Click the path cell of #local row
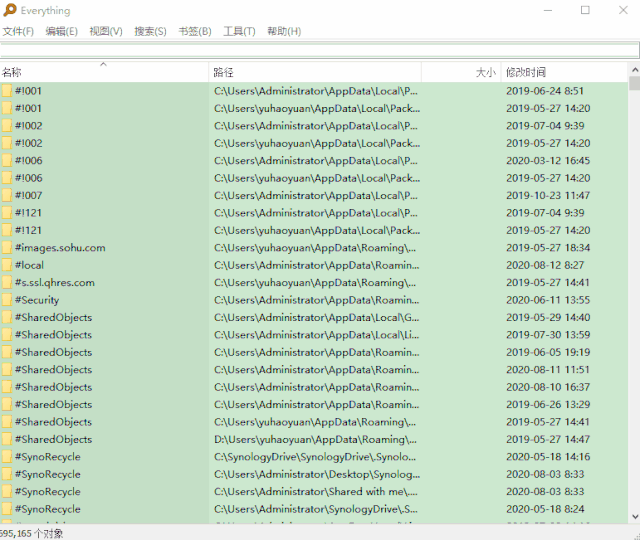This screenshot has height=540, width=640. point(316,265)
